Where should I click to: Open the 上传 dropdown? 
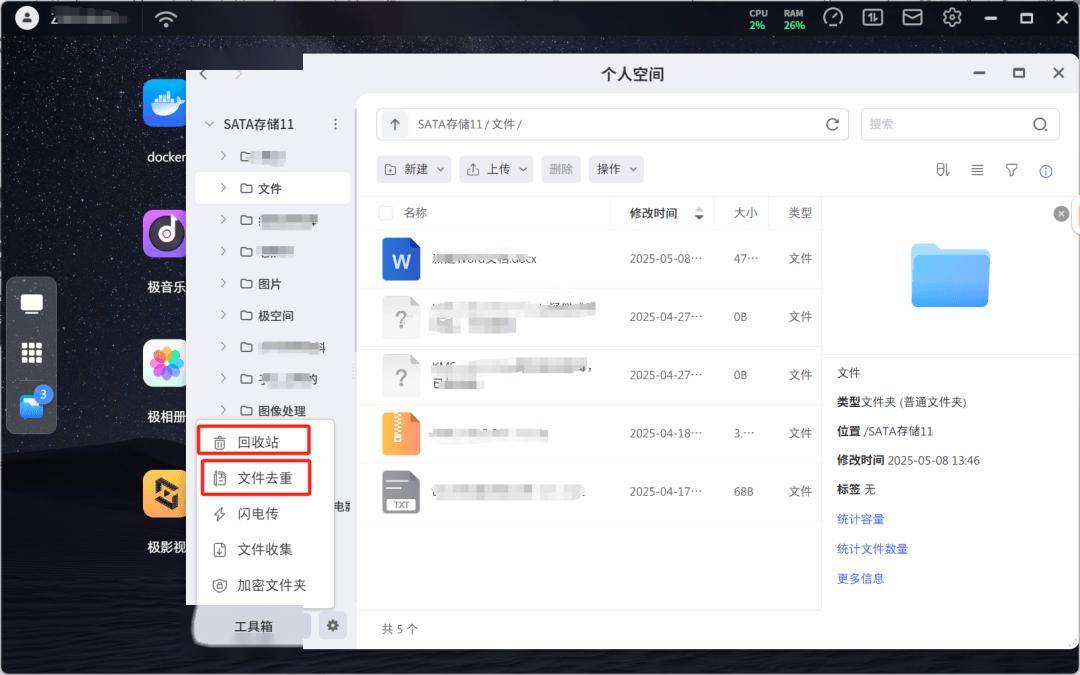click(x=496, y=169)
